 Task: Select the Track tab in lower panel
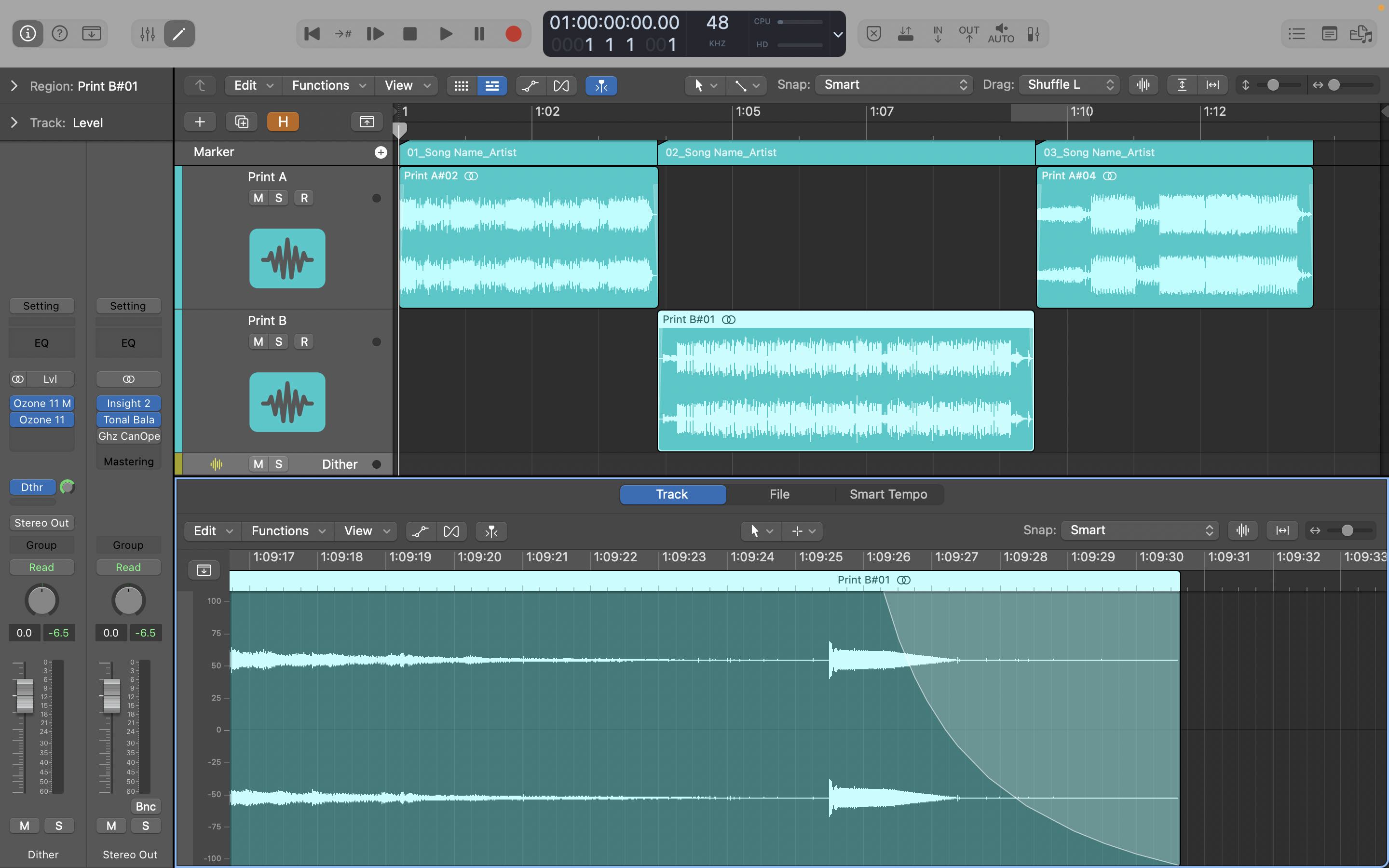click(671, 494)
